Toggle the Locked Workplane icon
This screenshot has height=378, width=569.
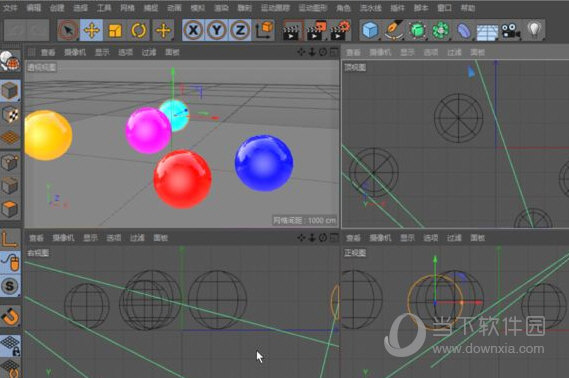point(10,345)
